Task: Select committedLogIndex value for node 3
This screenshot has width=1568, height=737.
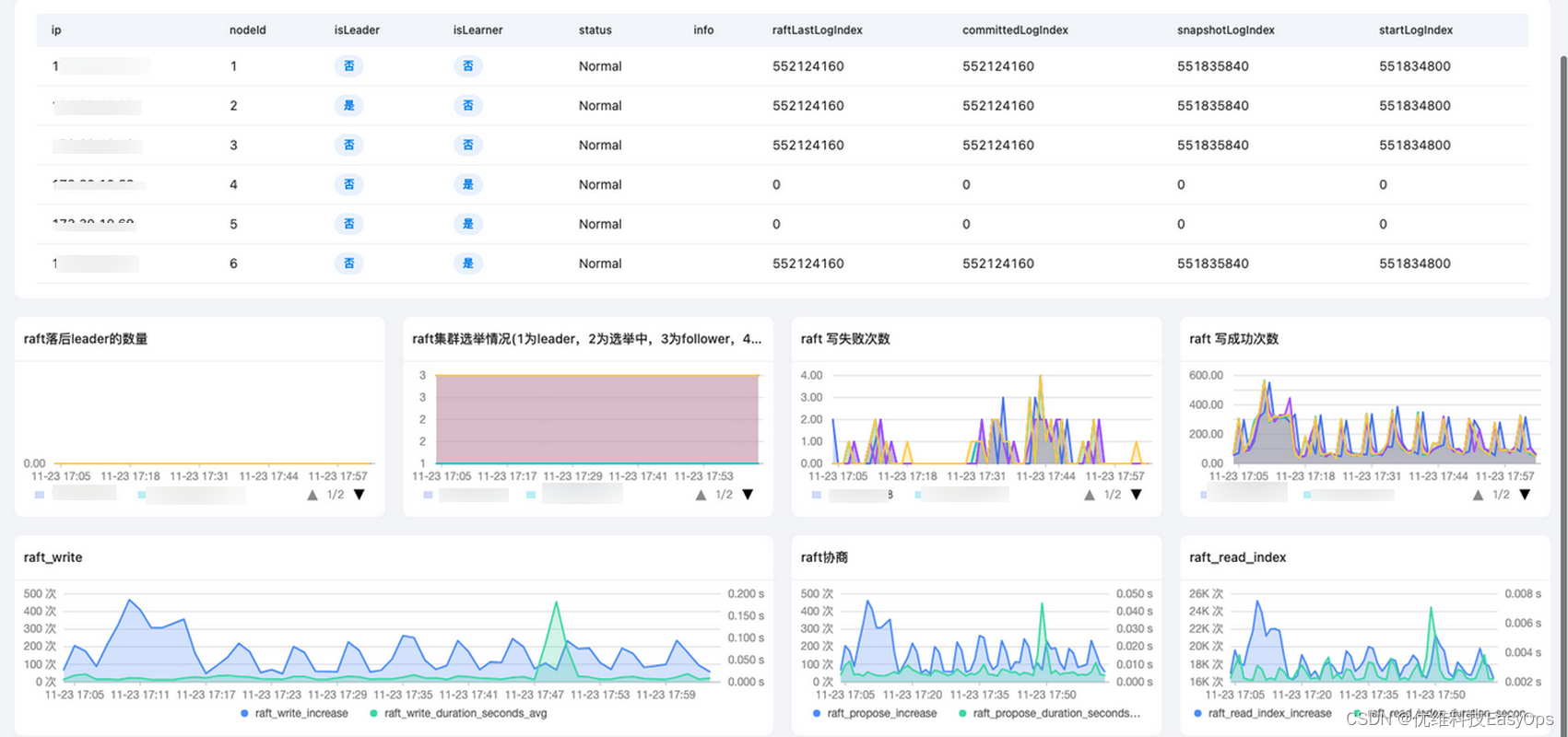Action: pos(997,146)
